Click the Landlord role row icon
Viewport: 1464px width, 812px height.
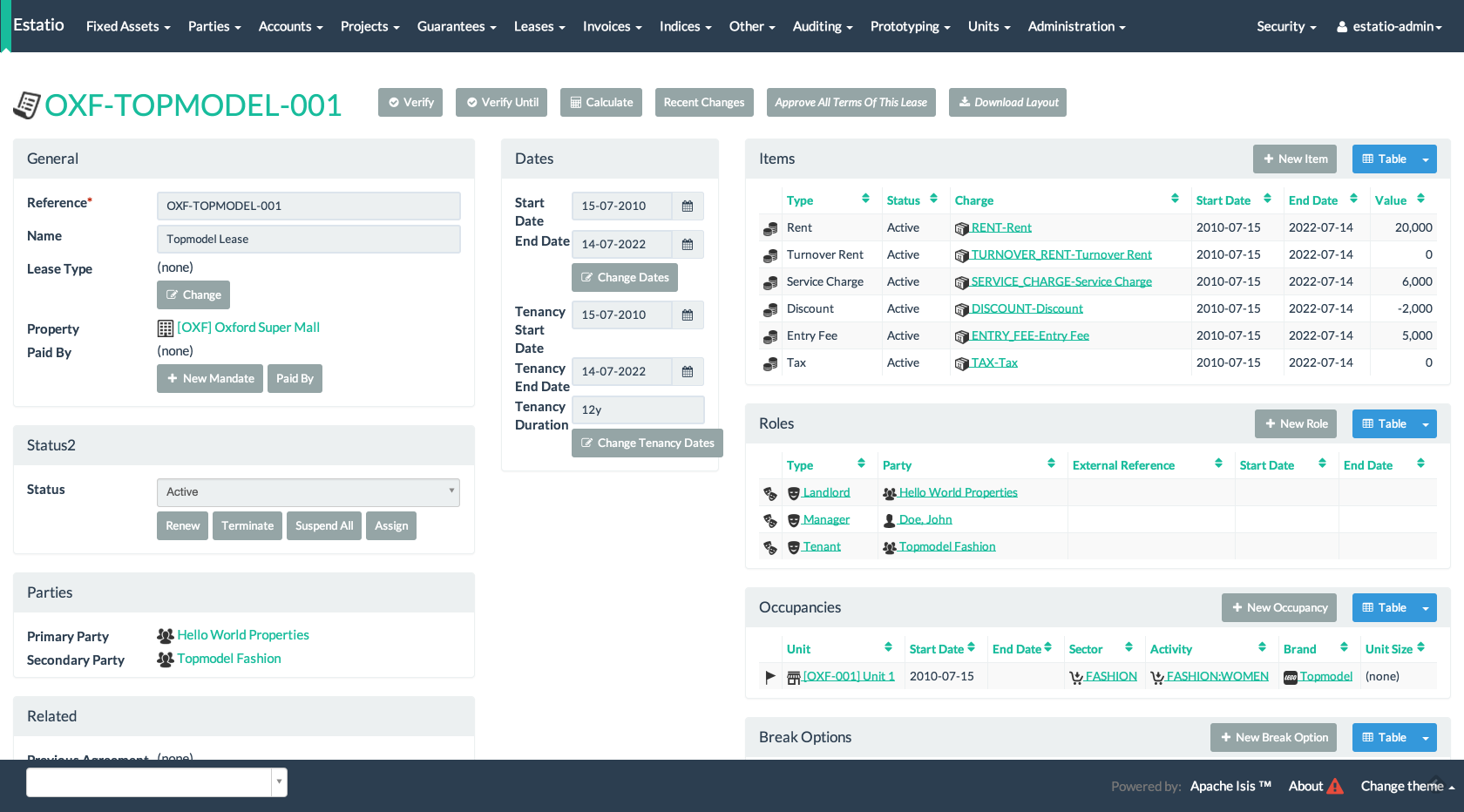tap(770, 493)
